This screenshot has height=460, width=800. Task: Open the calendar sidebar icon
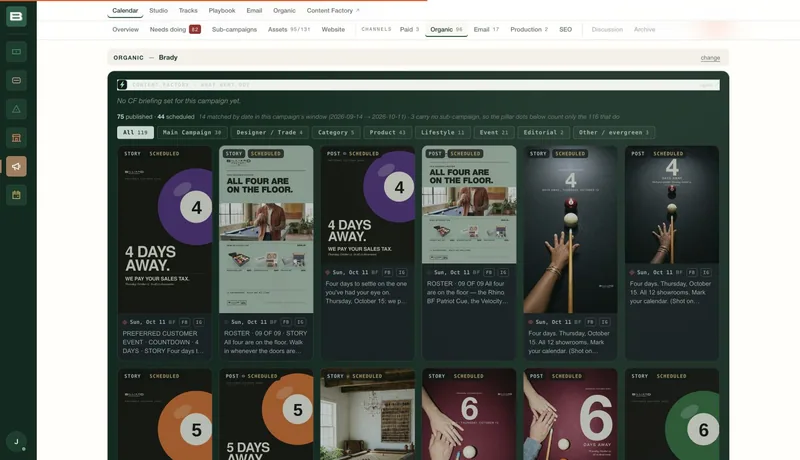[16, 195]
